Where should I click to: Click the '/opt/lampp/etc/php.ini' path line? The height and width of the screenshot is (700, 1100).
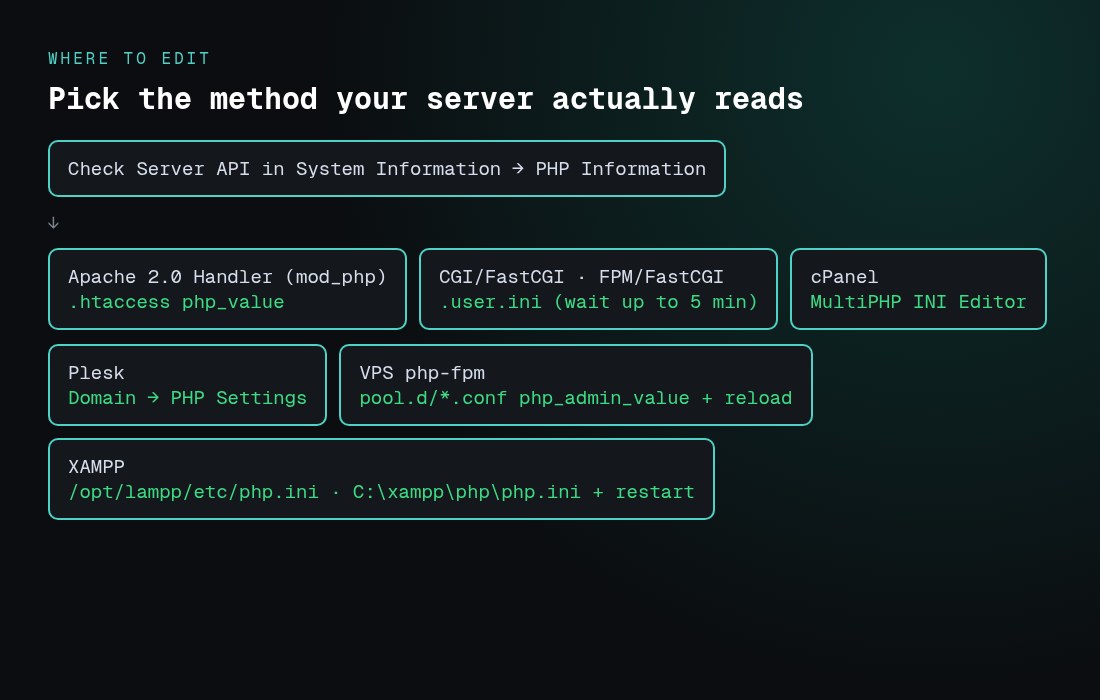click(382, 492)
